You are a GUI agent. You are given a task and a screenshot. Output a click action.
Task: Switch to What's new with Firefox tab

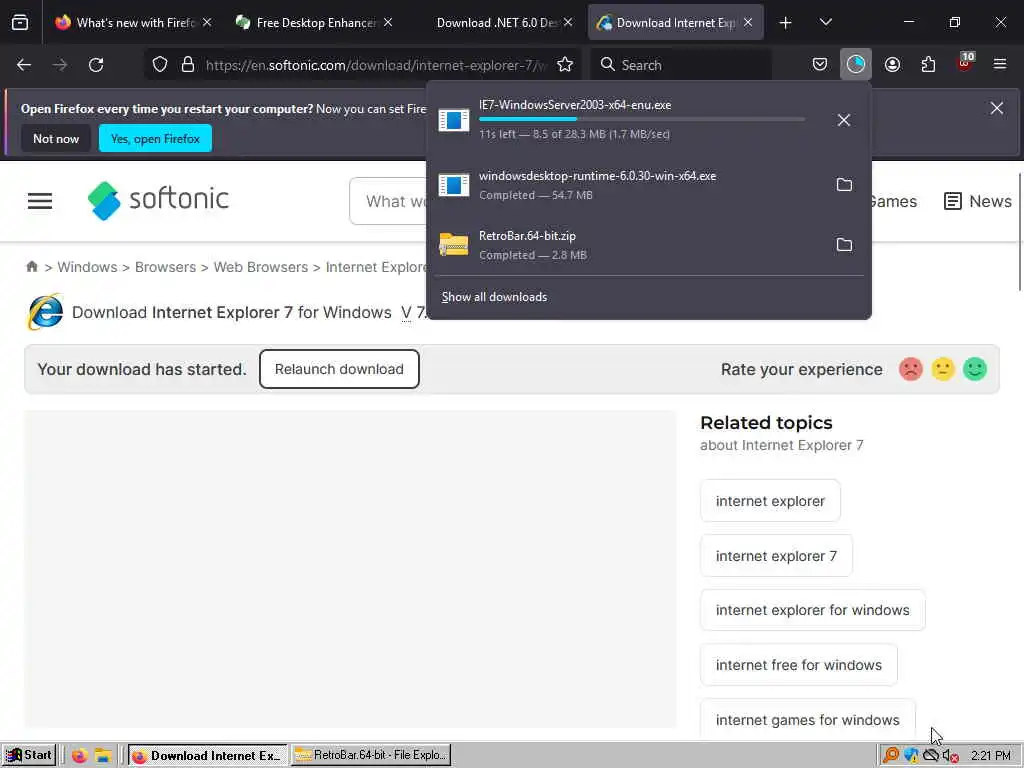(134, 23)
